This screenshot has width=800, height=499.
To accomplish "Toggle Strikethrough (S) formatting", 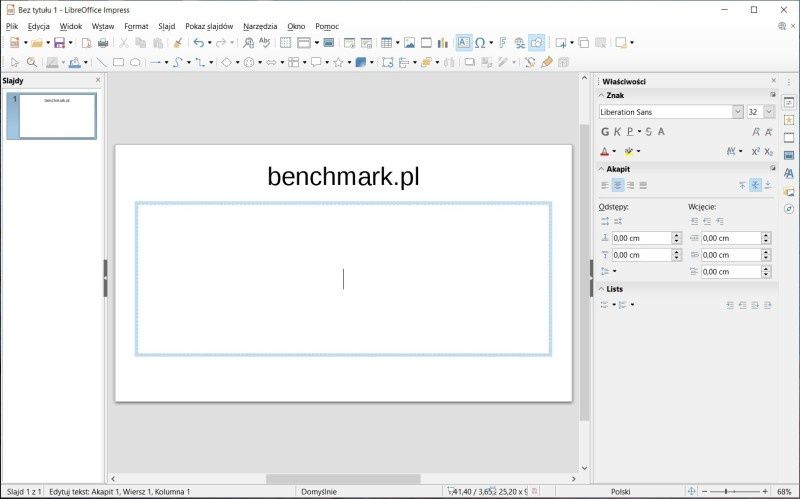I will point(648,132).
